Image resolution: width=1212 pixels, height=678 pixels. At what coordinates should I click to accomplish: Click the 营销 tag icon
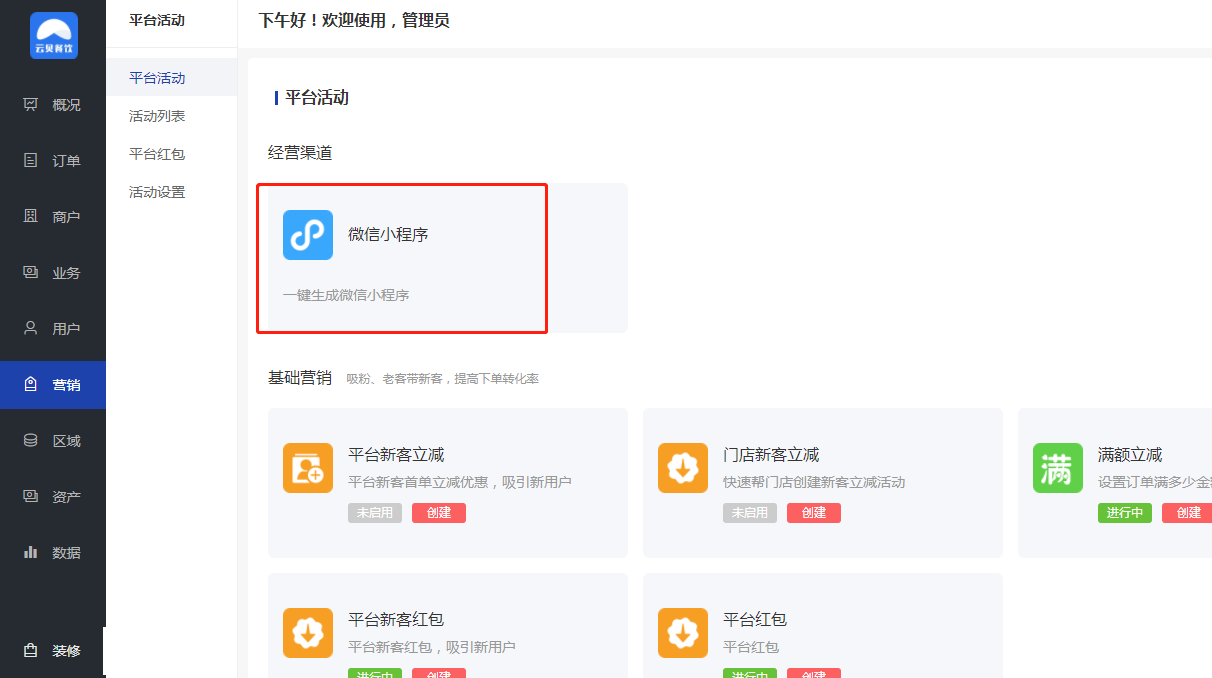pyautogui.click(x=31, y=384)
